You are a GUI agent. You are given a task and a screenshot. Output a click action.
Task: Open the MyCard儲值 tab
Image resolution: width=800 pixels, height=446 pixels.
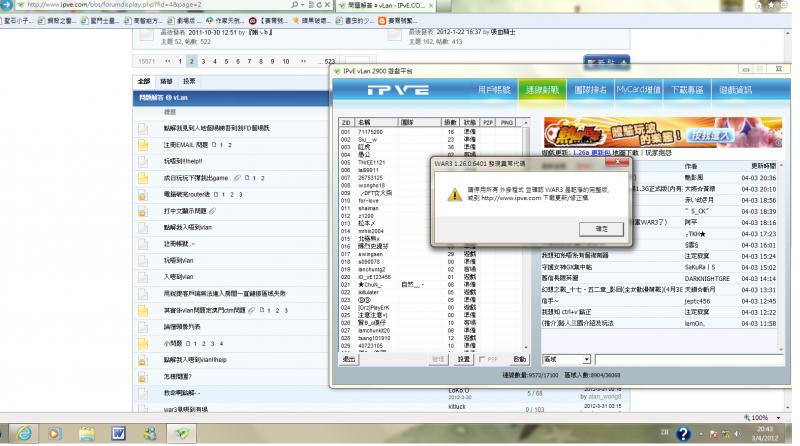tap(638, 90)
